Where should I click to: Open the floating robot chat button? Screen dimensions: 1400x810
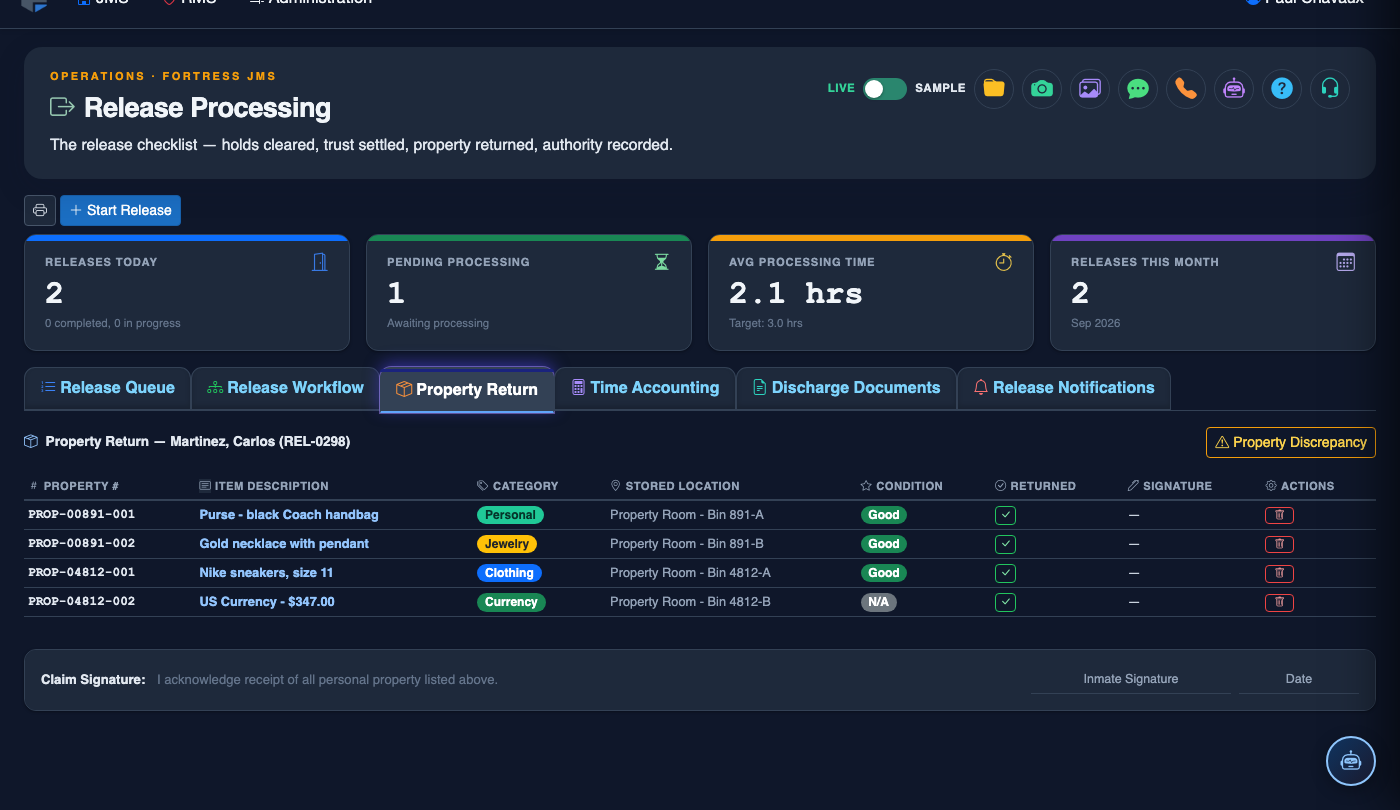[x=1351, y=760]
